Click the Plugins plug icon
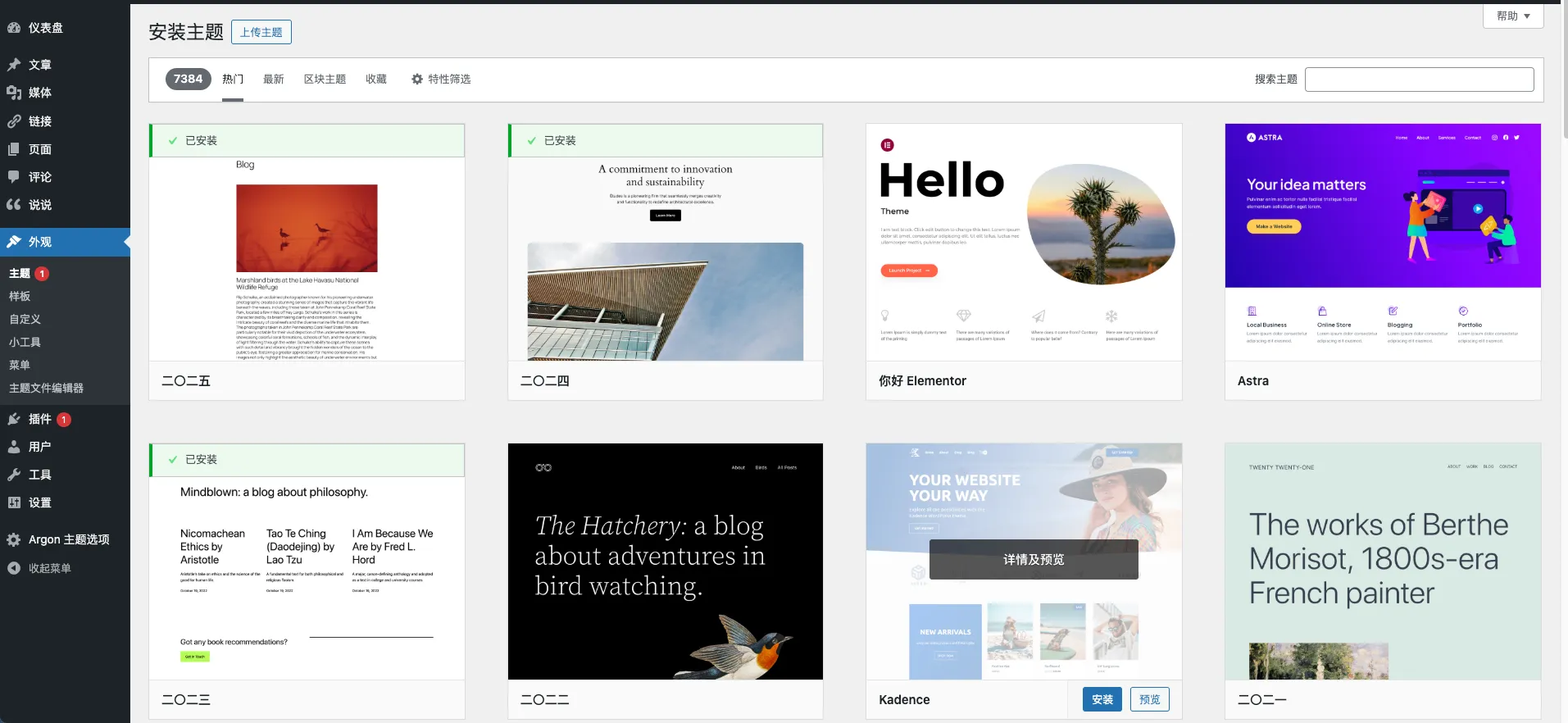 14,419
